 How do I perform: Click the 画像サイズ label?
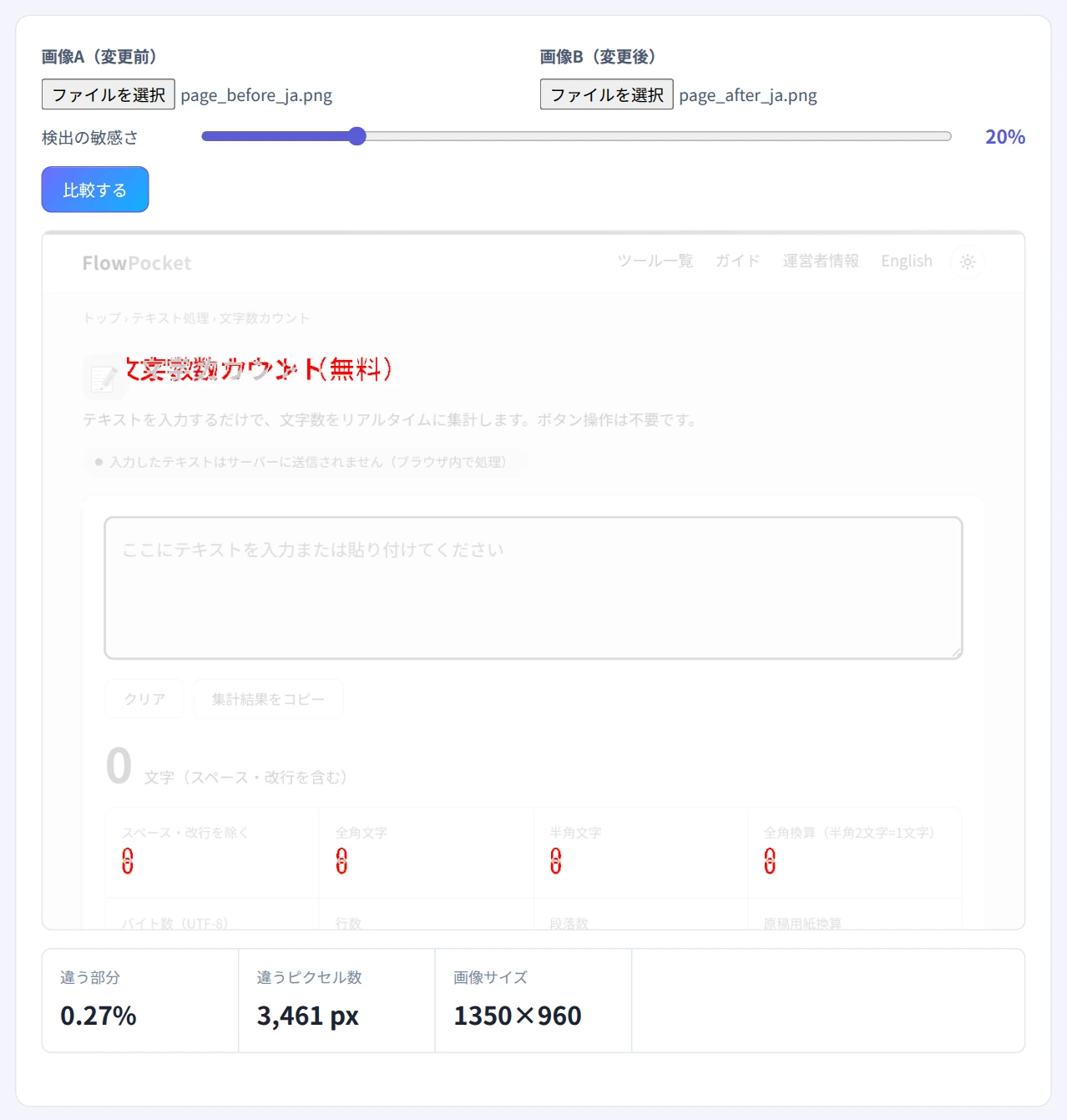pos(491,977)
